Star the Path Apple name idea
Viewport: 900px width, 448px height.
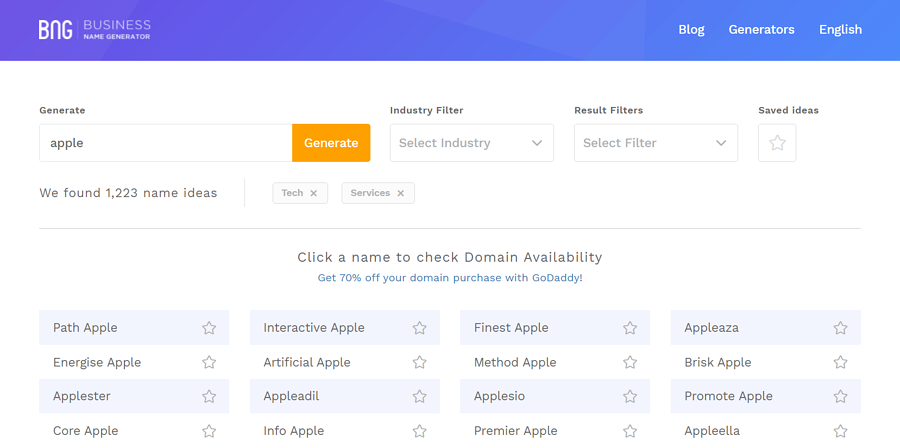pyautogui.click(x=209, y=328)
